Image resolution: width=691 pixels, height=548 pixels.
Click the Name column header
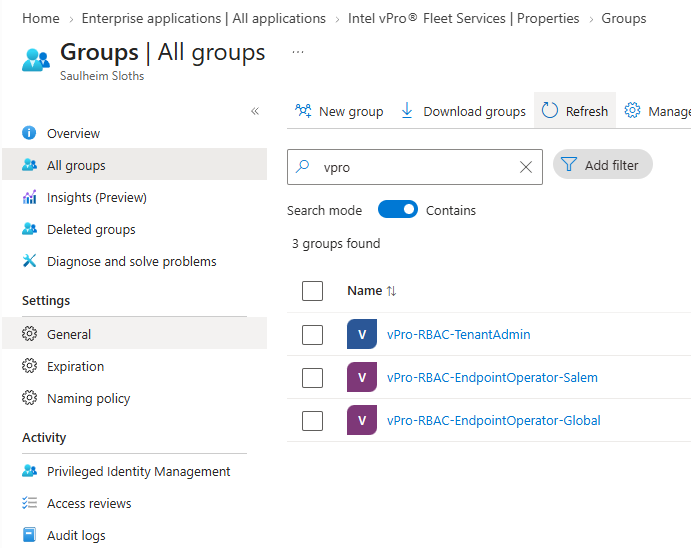click(x=364, y=291)
